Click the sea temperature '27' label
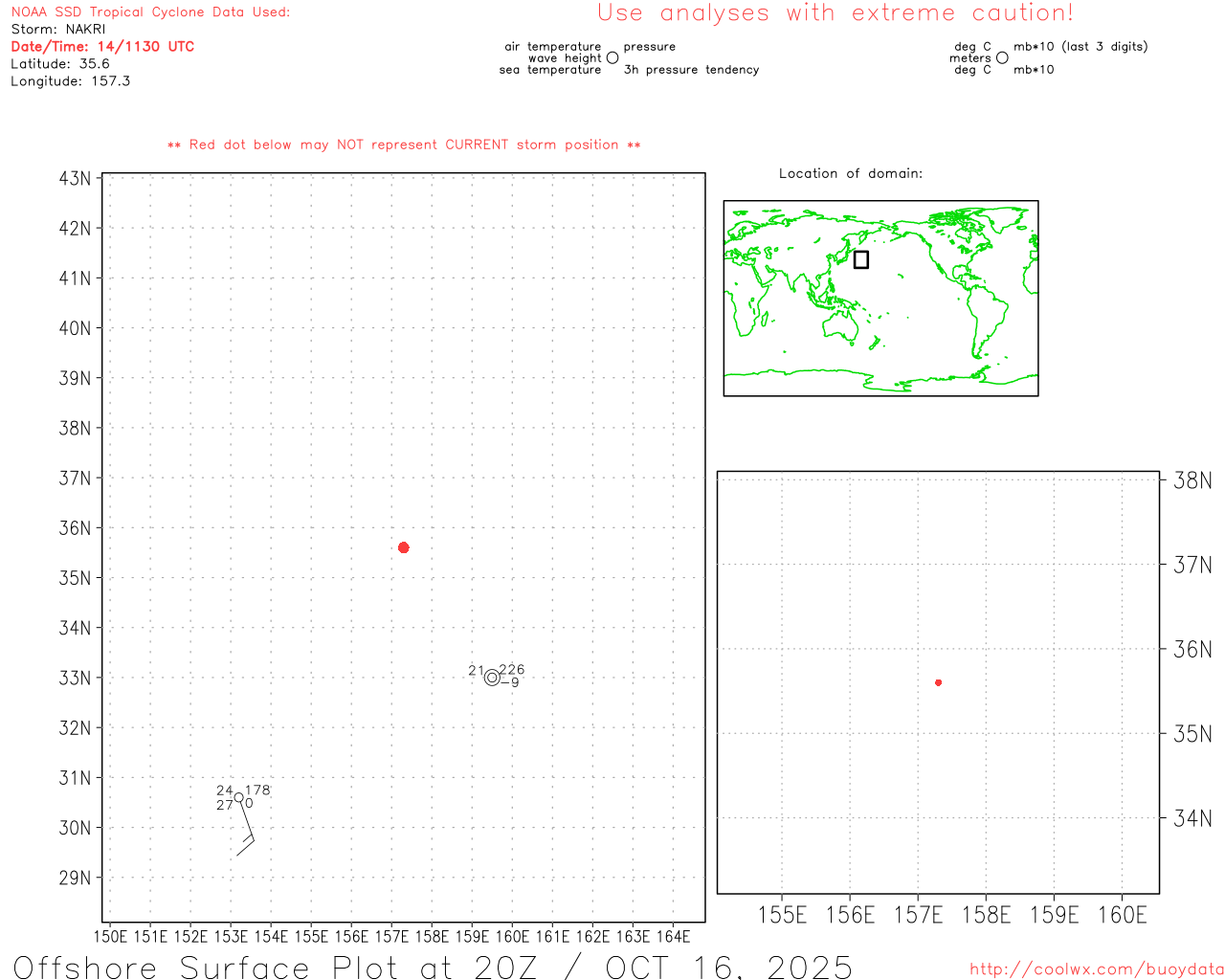Viewport: 1225px width, 980px height. point(225,805)
